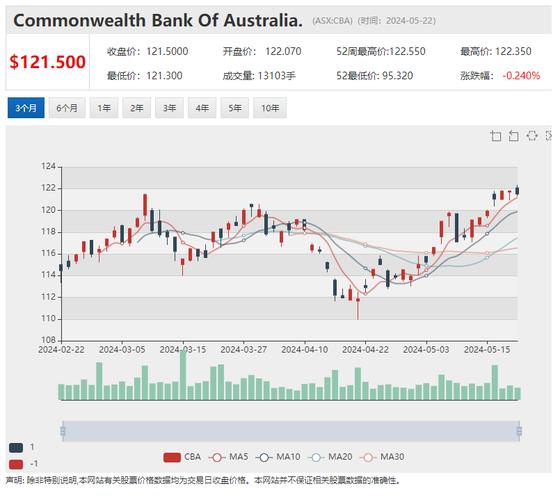Choose the 5年 time range

coord(235,108)
